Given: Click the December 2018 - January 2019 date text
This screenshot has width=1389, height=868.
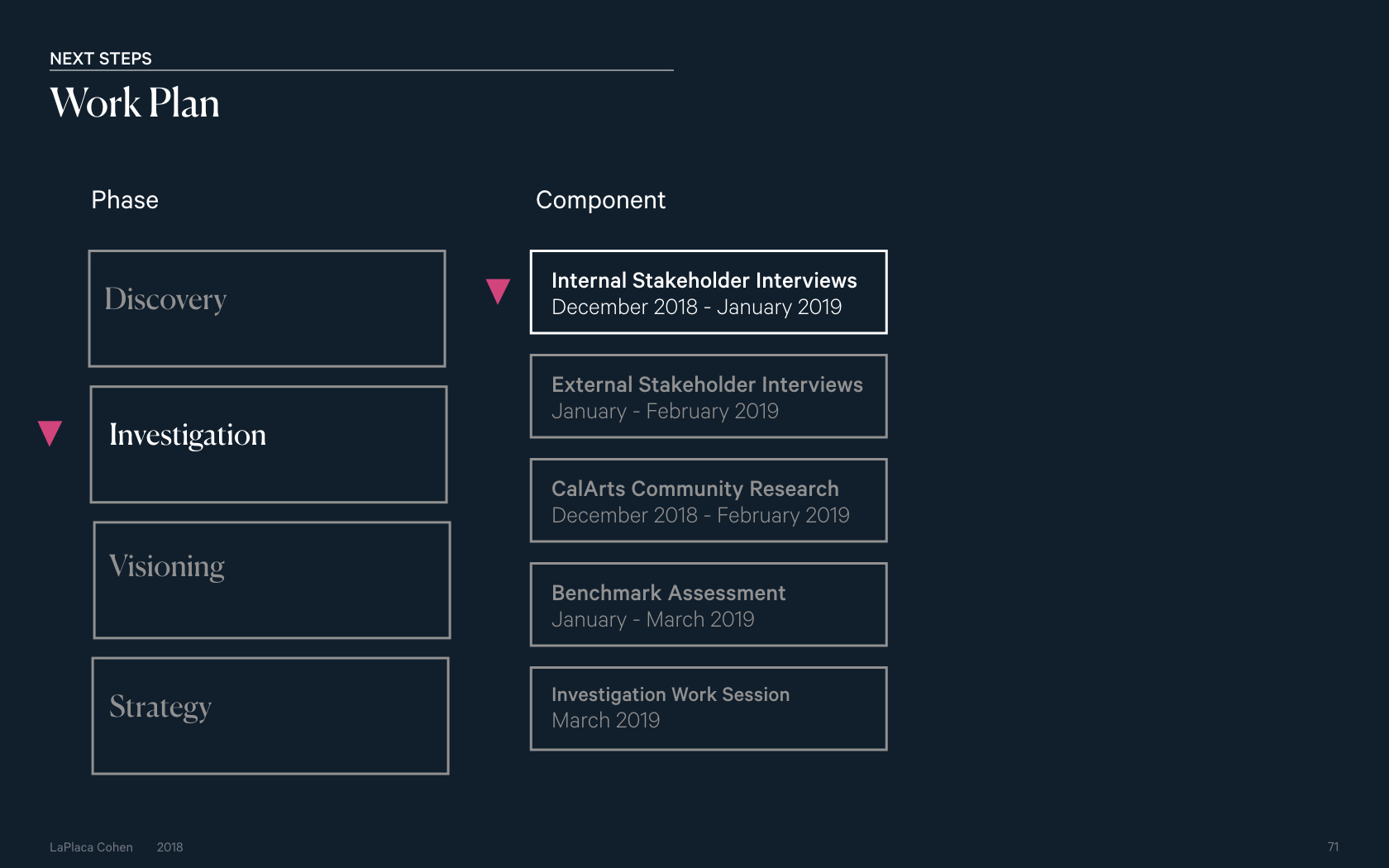Looking at the screenshot, I should point(696,307).
